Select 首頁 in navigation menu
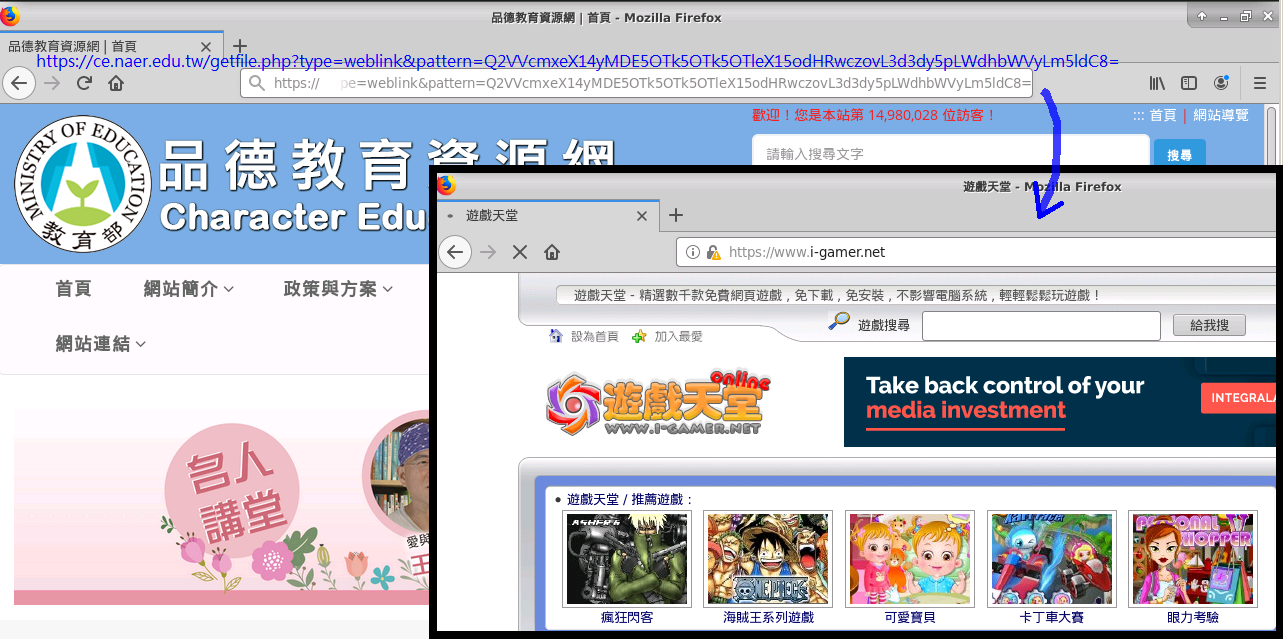The width and height of the screenshot is (1283, 639). tap(74, 289)
